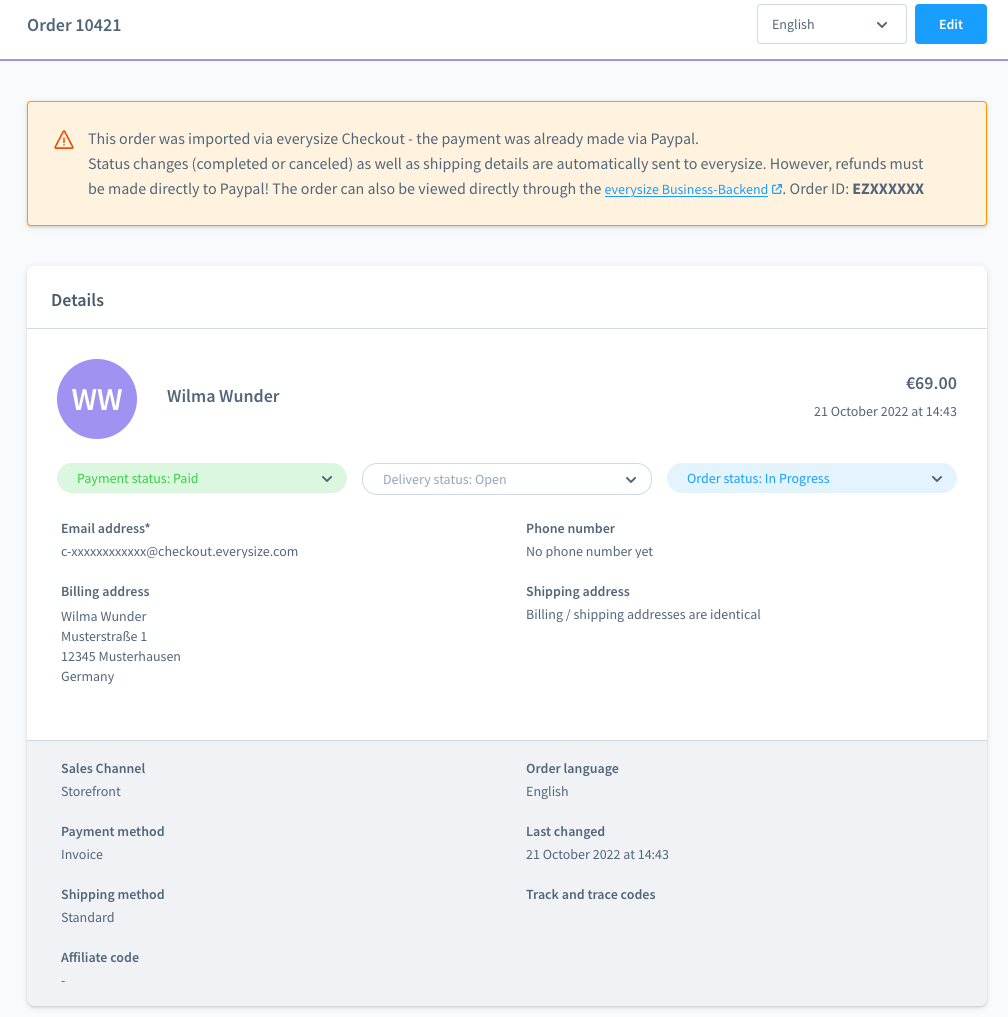Viewport: 1008px width, 1017px height.
Task: Click chevron in Payment status dropdown
Action: point(327,479)
